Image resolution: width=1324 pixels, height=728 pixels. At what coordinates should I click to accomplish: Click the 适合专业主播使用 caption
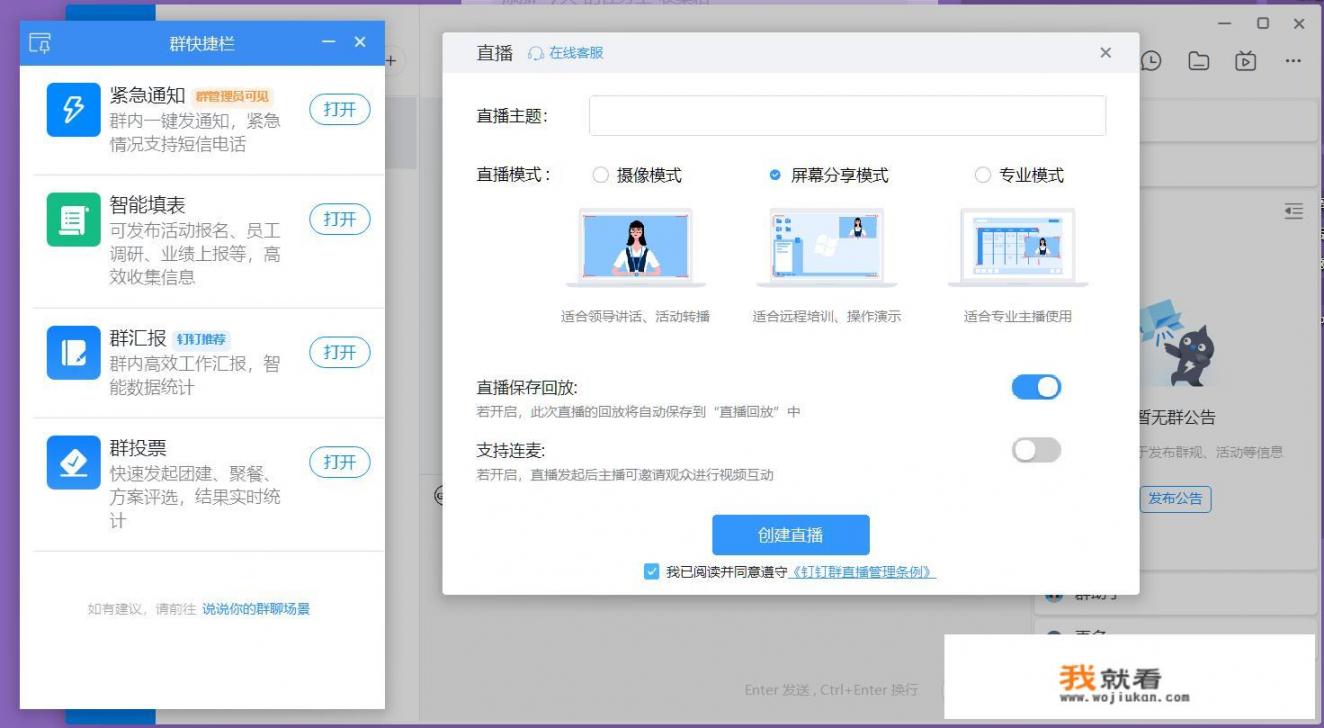tap(1018, 317)
